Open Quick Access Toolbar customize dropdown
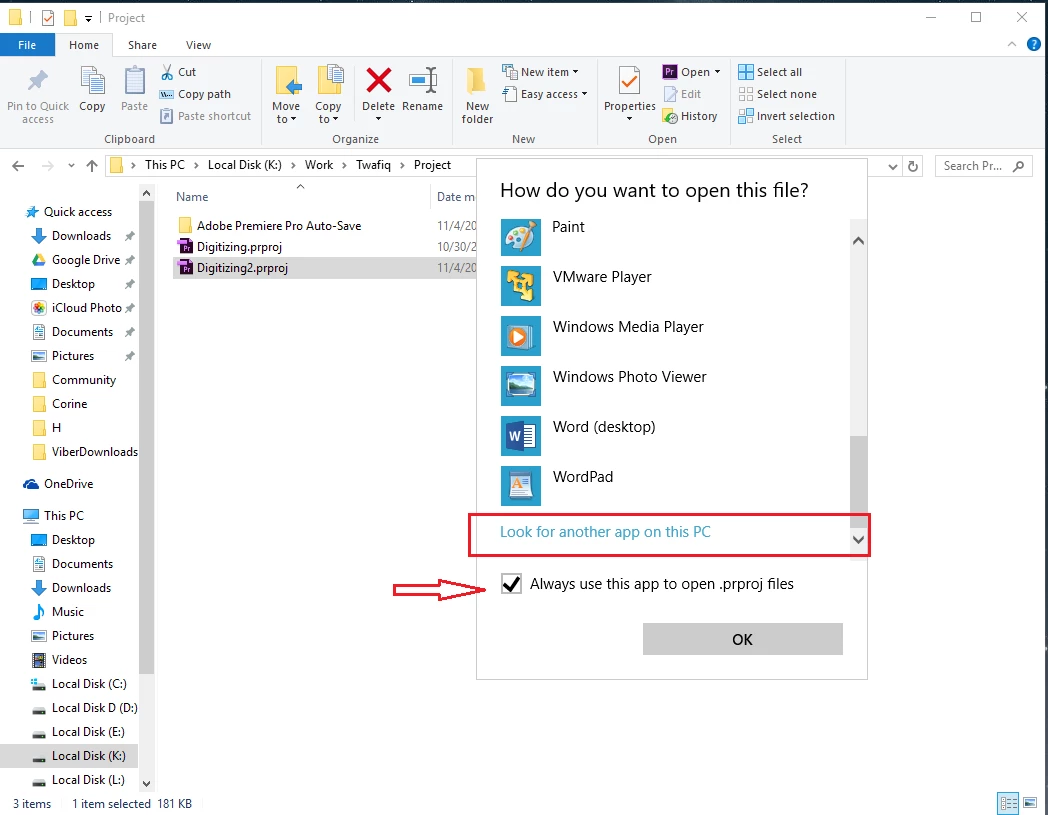 pyautogui.click(x=88, y=19)
